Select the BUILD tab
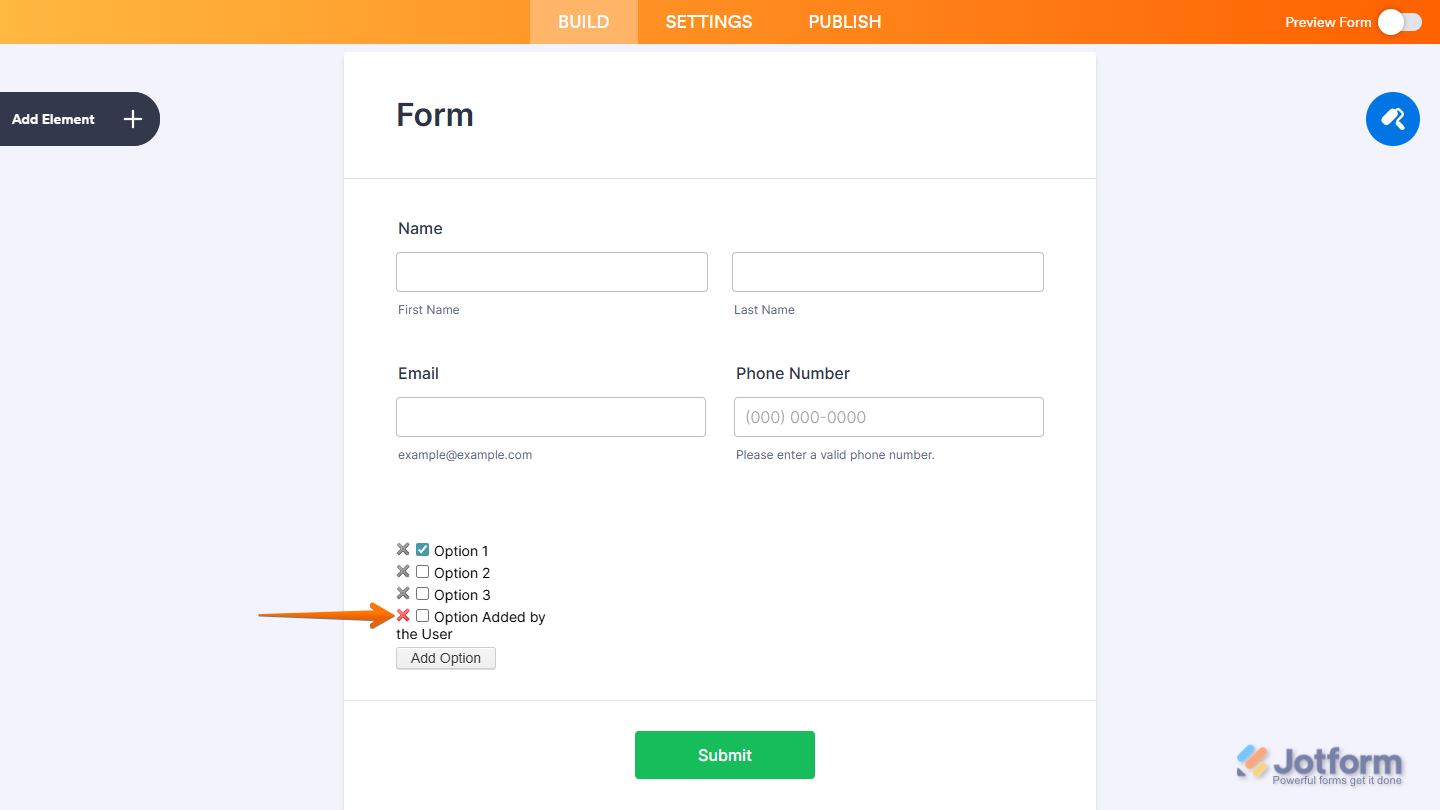Image resolution: width=1440 pixels, height=810 pixels. coord(583,21)
